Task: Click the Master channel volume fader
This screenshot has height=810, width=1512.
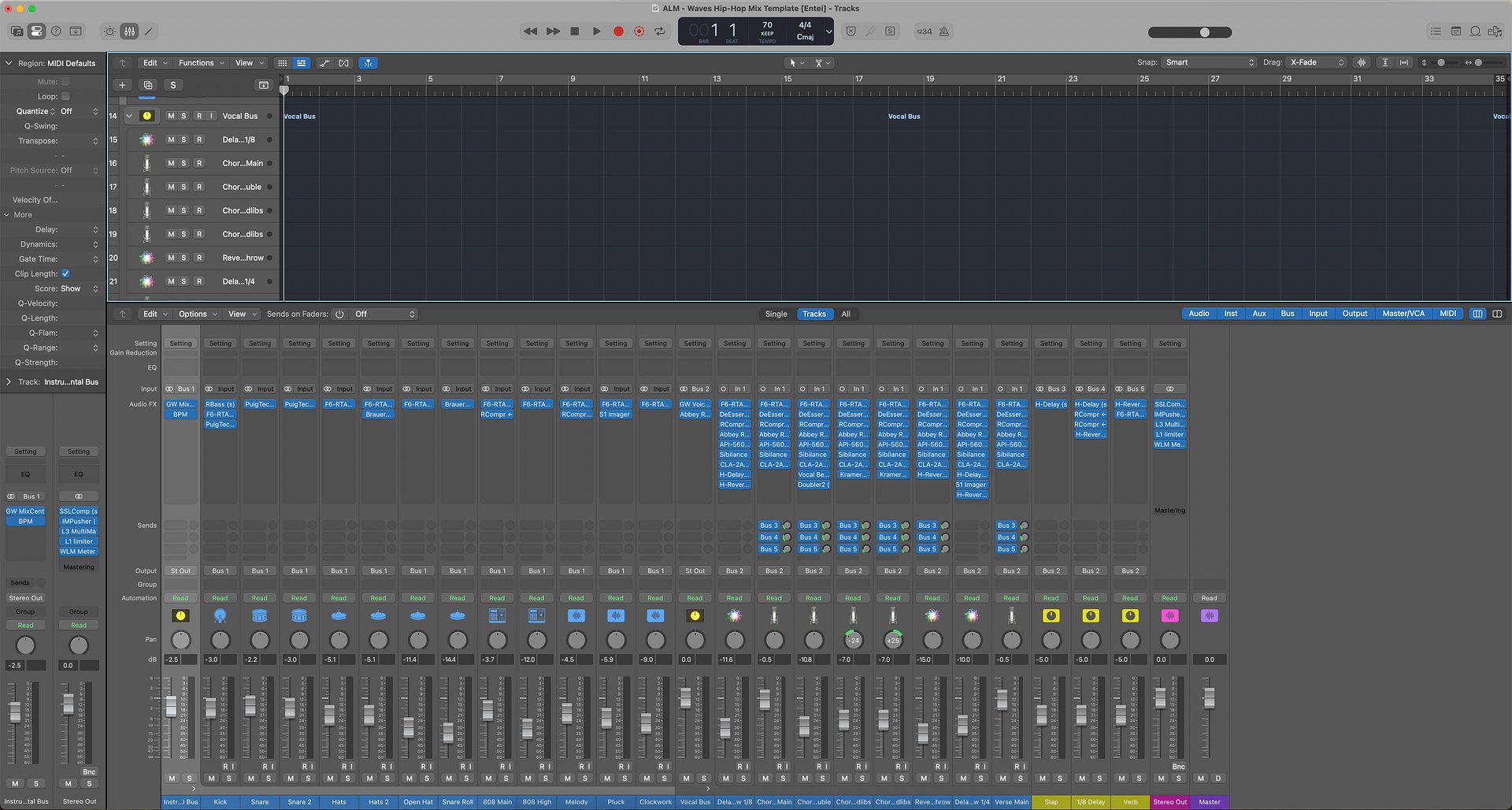Action: click(1208, 697)
